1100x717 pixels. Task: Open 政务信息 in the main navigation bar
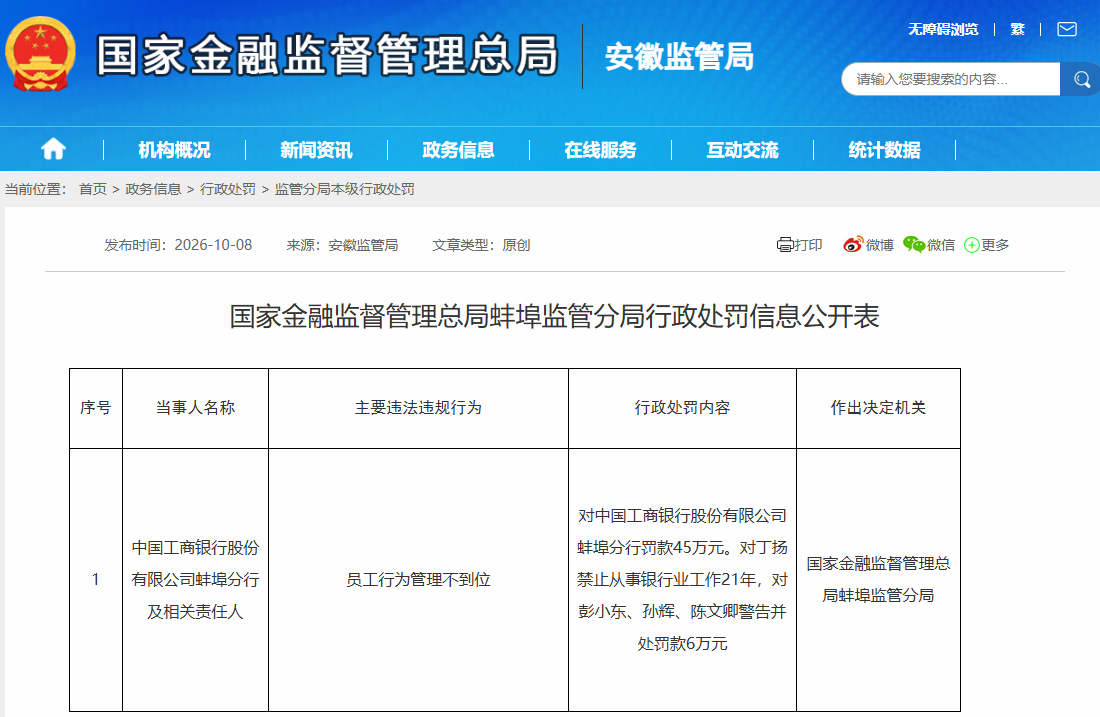[x=458, y=149]
